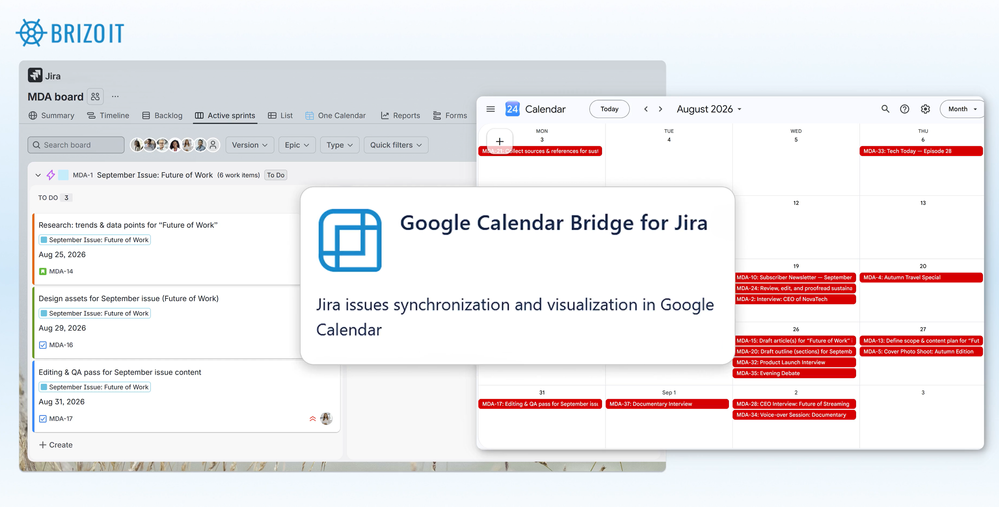Viewport: 999px width, 507px height.
Task: Go to next month in Calendar
Action: (660, 109)
